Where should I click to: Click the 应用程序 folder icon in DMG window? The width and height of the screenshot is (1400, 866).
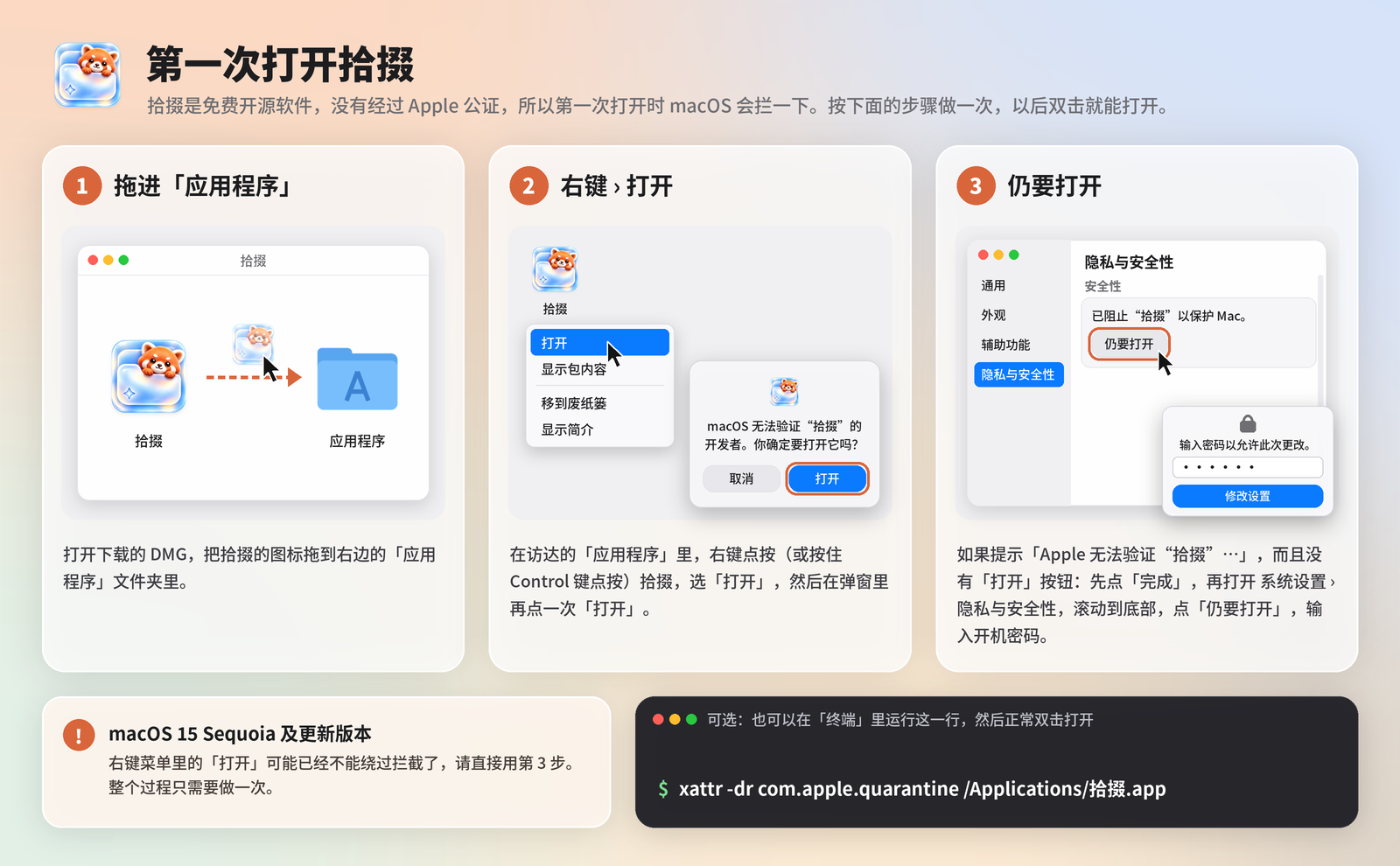(x=357, y=380)
